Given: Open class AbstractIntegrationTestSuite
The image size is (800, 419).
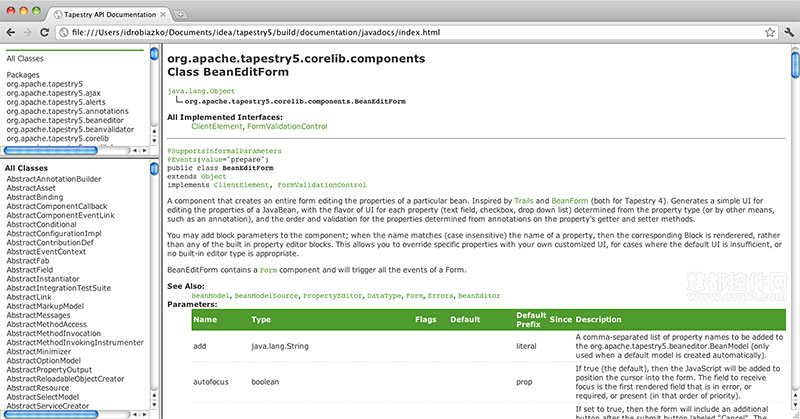Looking at the screenshot, I should click(x=59, y=288).
